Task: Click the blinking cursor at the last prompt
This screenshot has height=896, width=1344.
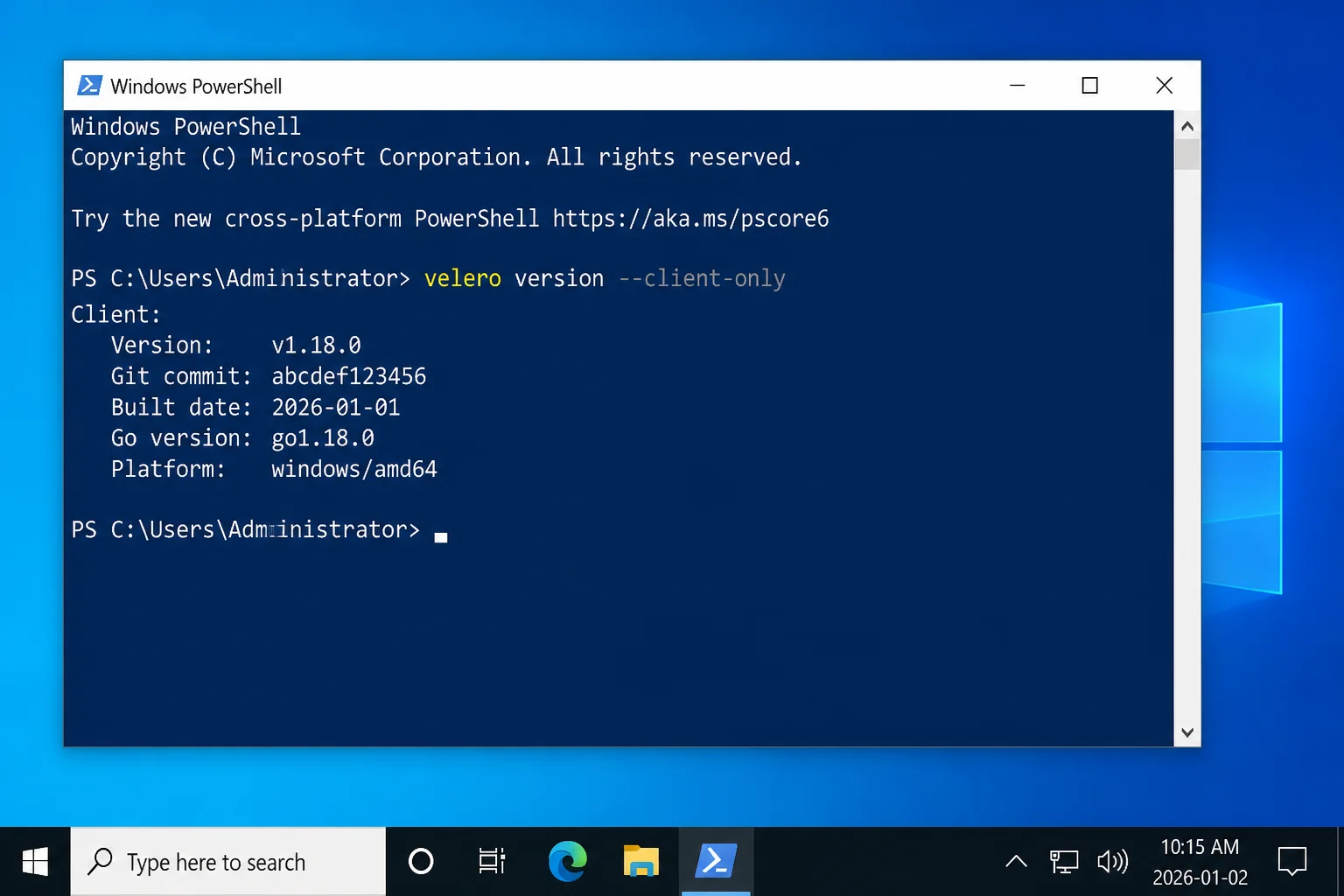Action: tap(441, 537)
